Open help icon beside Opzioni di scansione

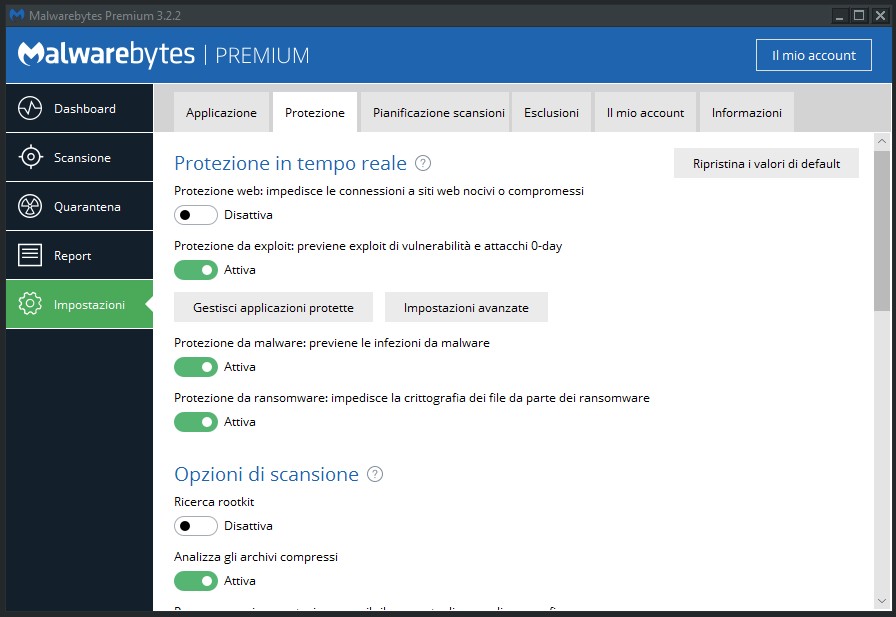pyautogui.click(x=375, y=474)
